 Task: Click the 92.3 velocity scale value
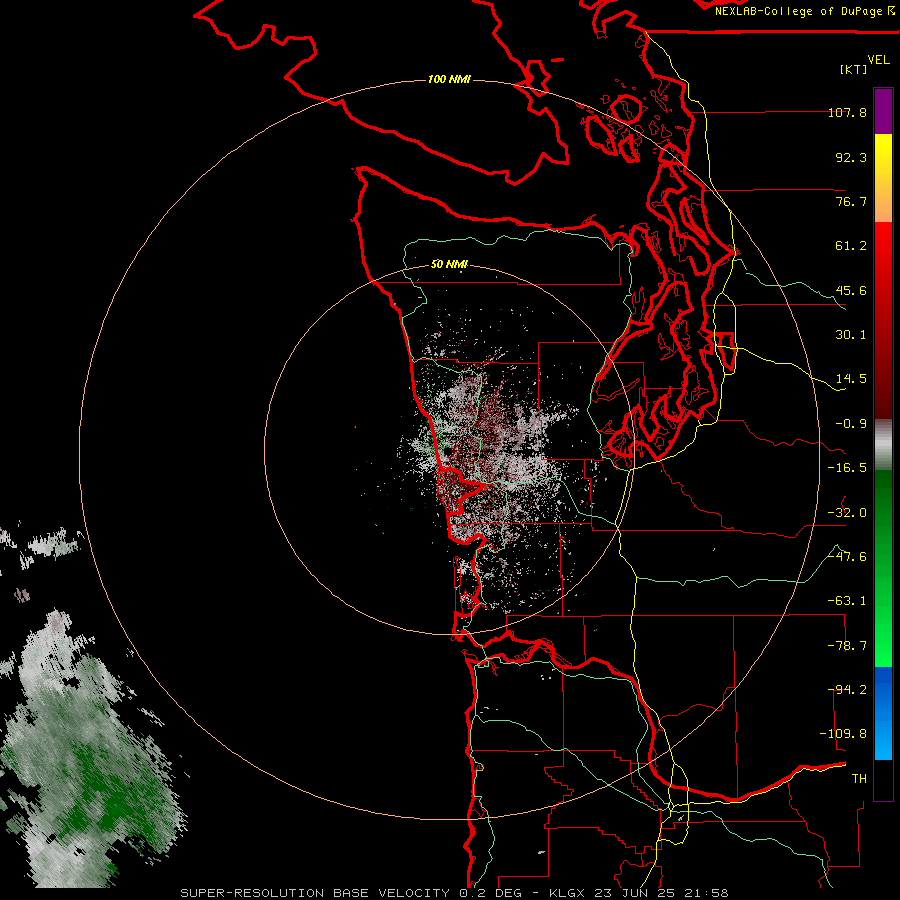pyautogui.click(x=851, y=157)
